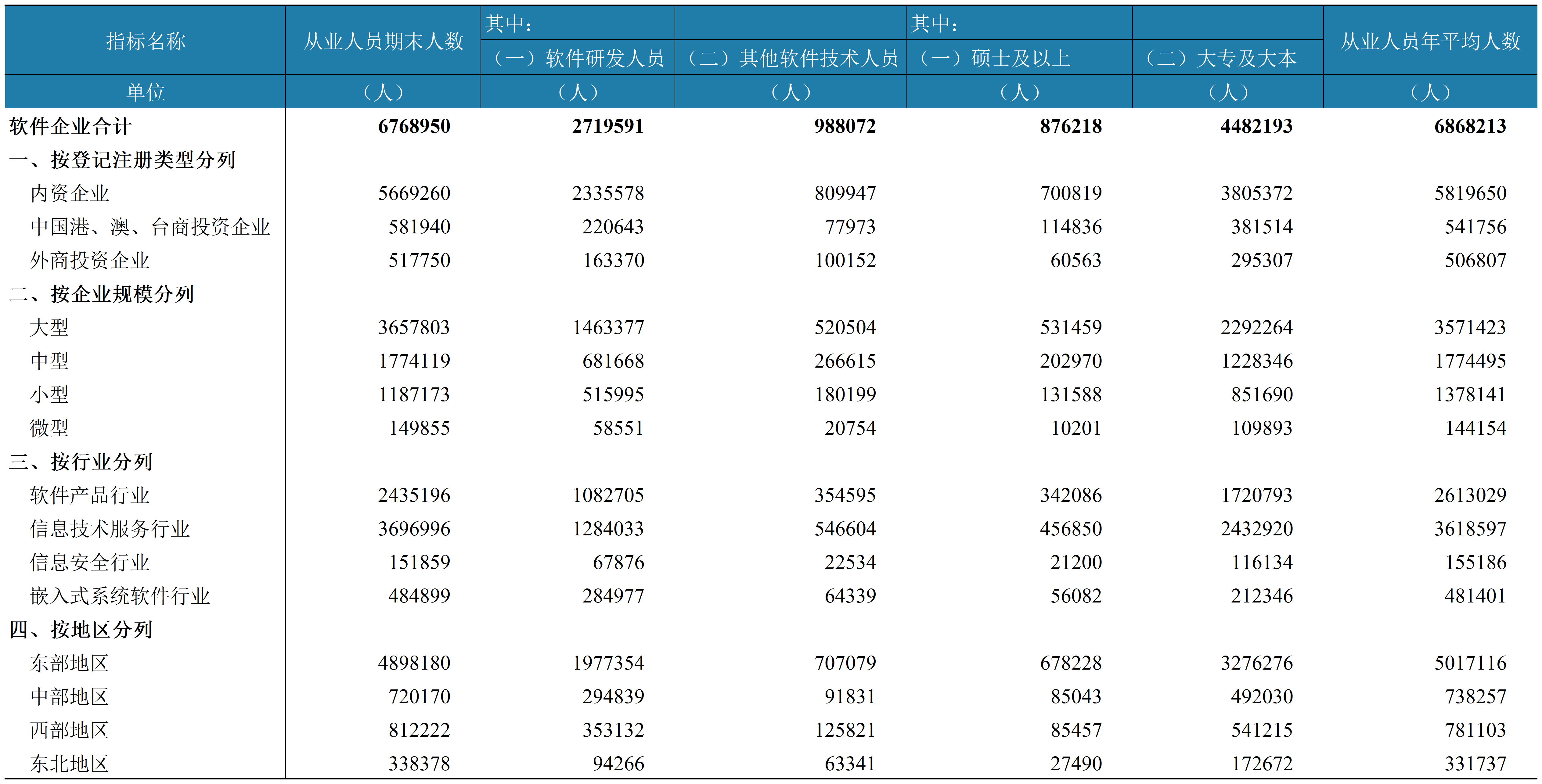Click the bold value 6868213
The image size is (1542, 784).
click(1470, 126)
